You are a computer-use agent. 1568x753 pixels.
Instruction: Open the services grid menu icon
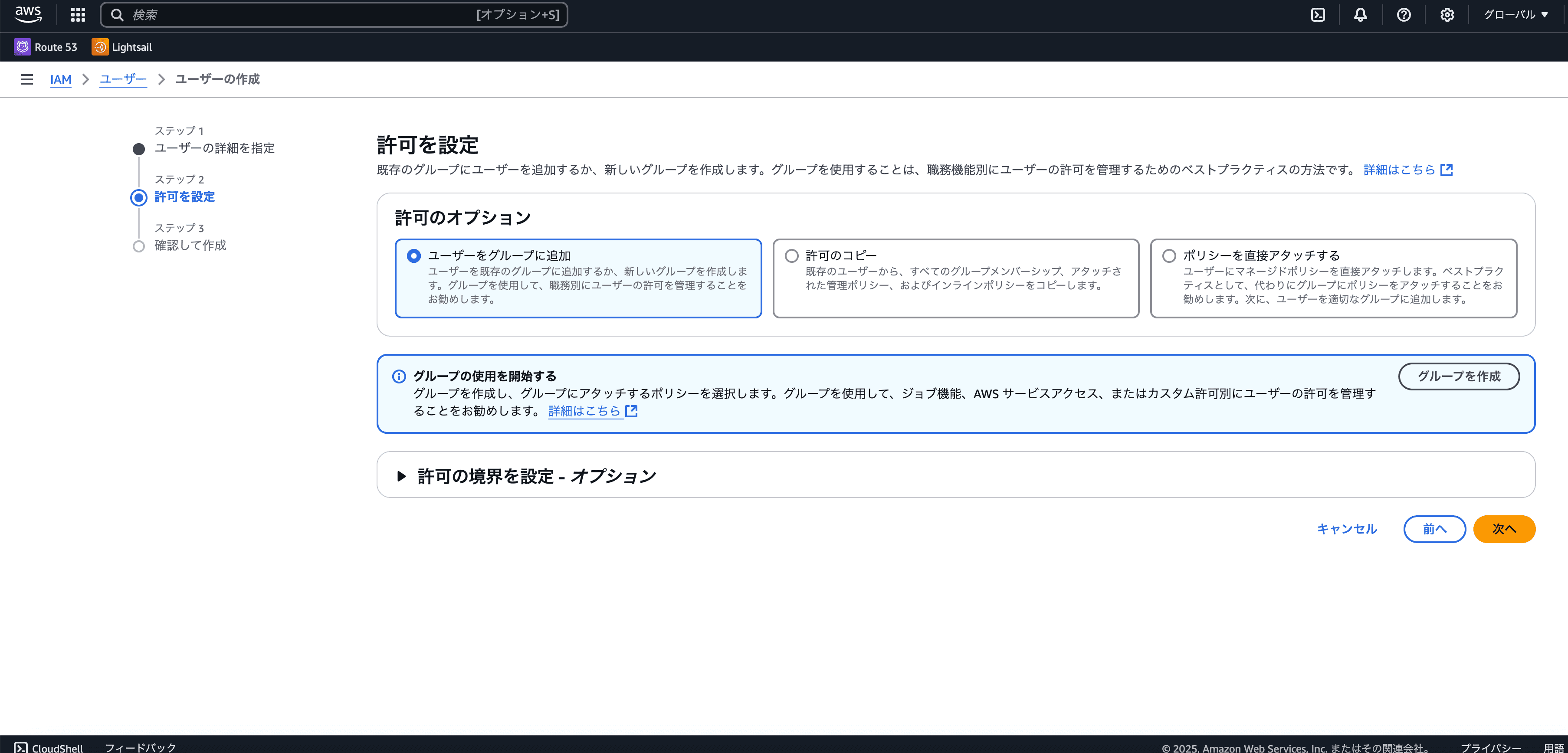(78, 15)
